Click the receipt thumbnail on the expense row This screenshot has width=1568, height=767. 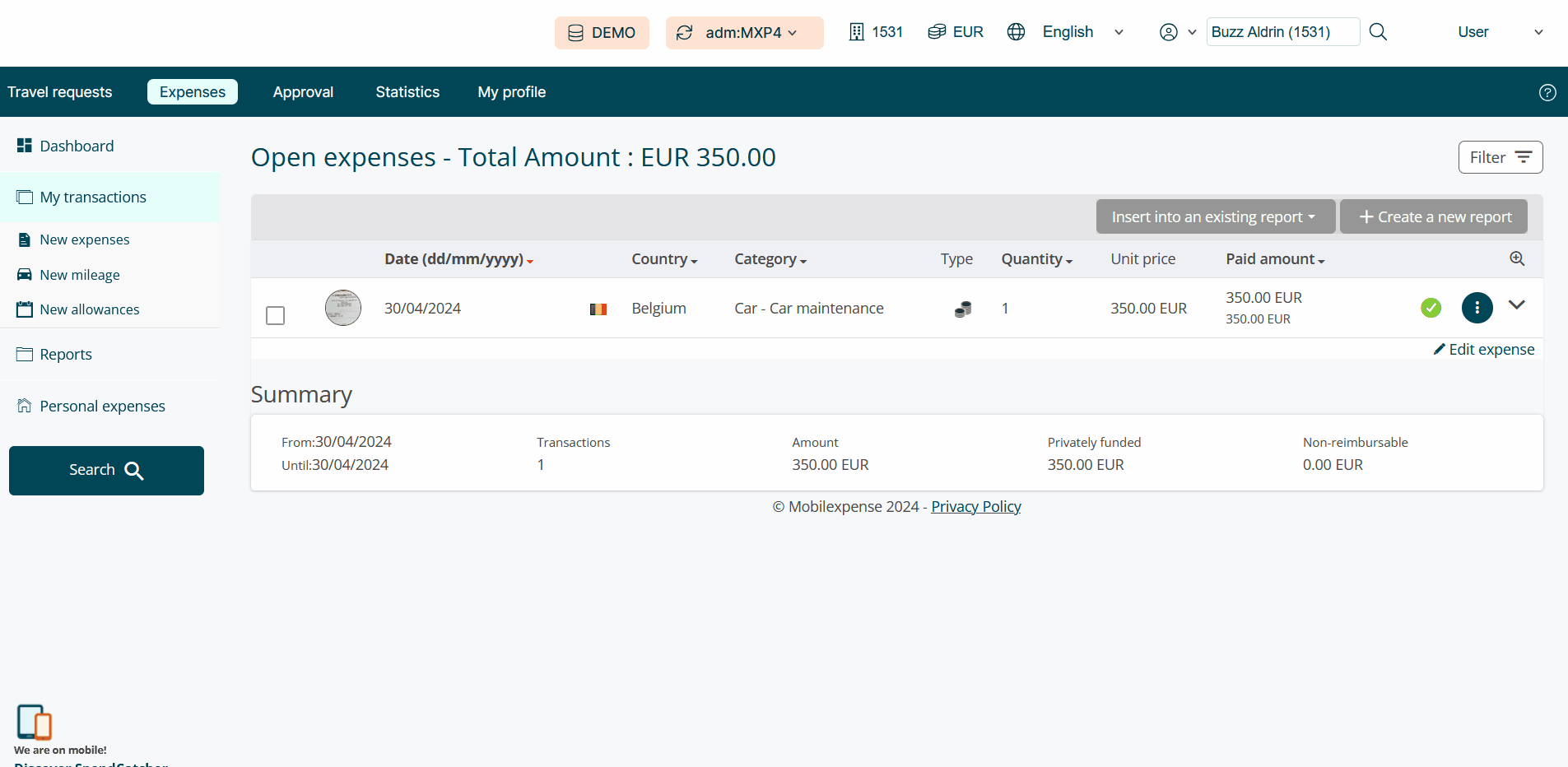pos(342,307)
